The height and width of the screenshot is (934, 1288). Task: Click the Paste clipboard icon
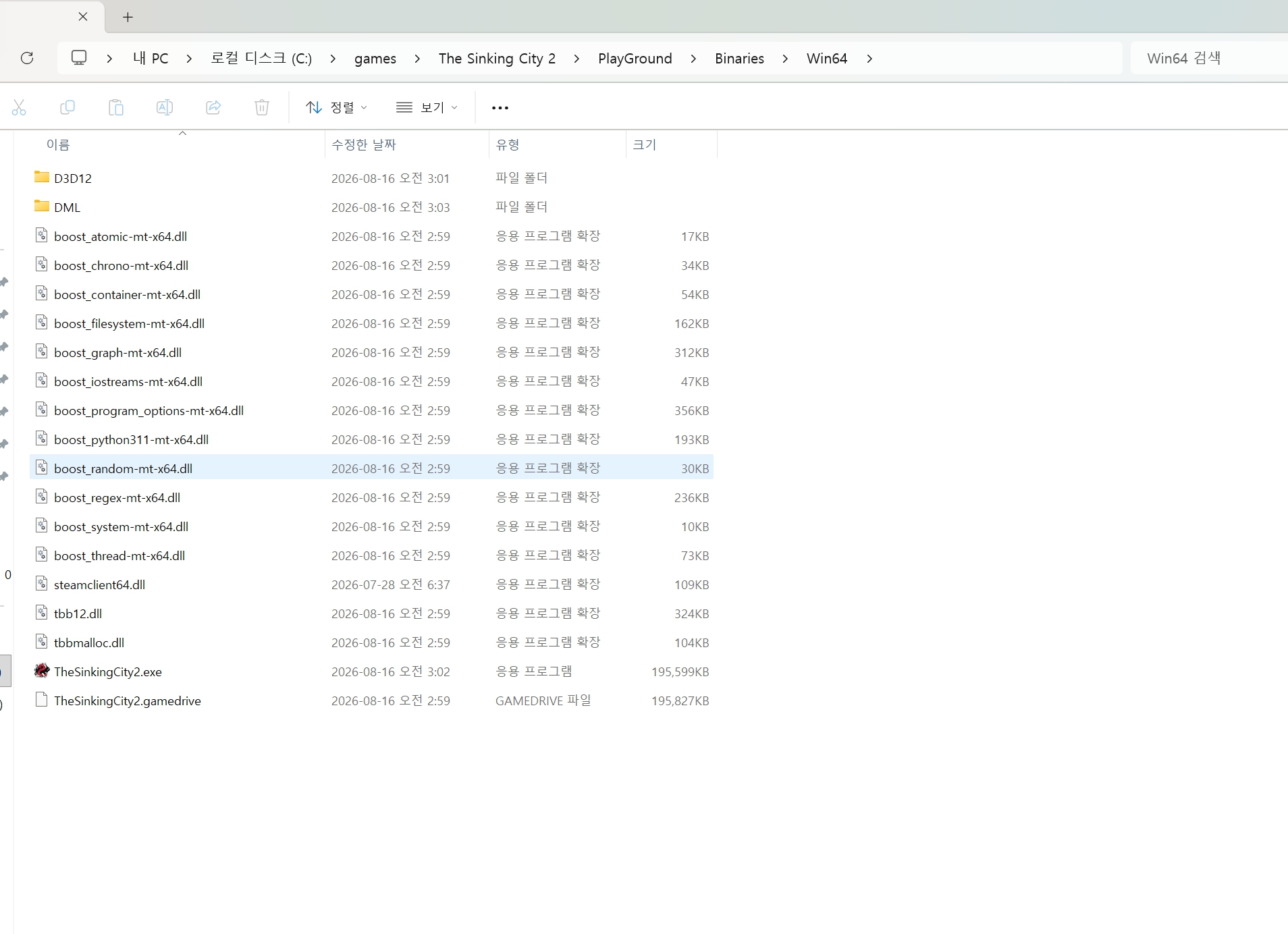pos(116,107)
